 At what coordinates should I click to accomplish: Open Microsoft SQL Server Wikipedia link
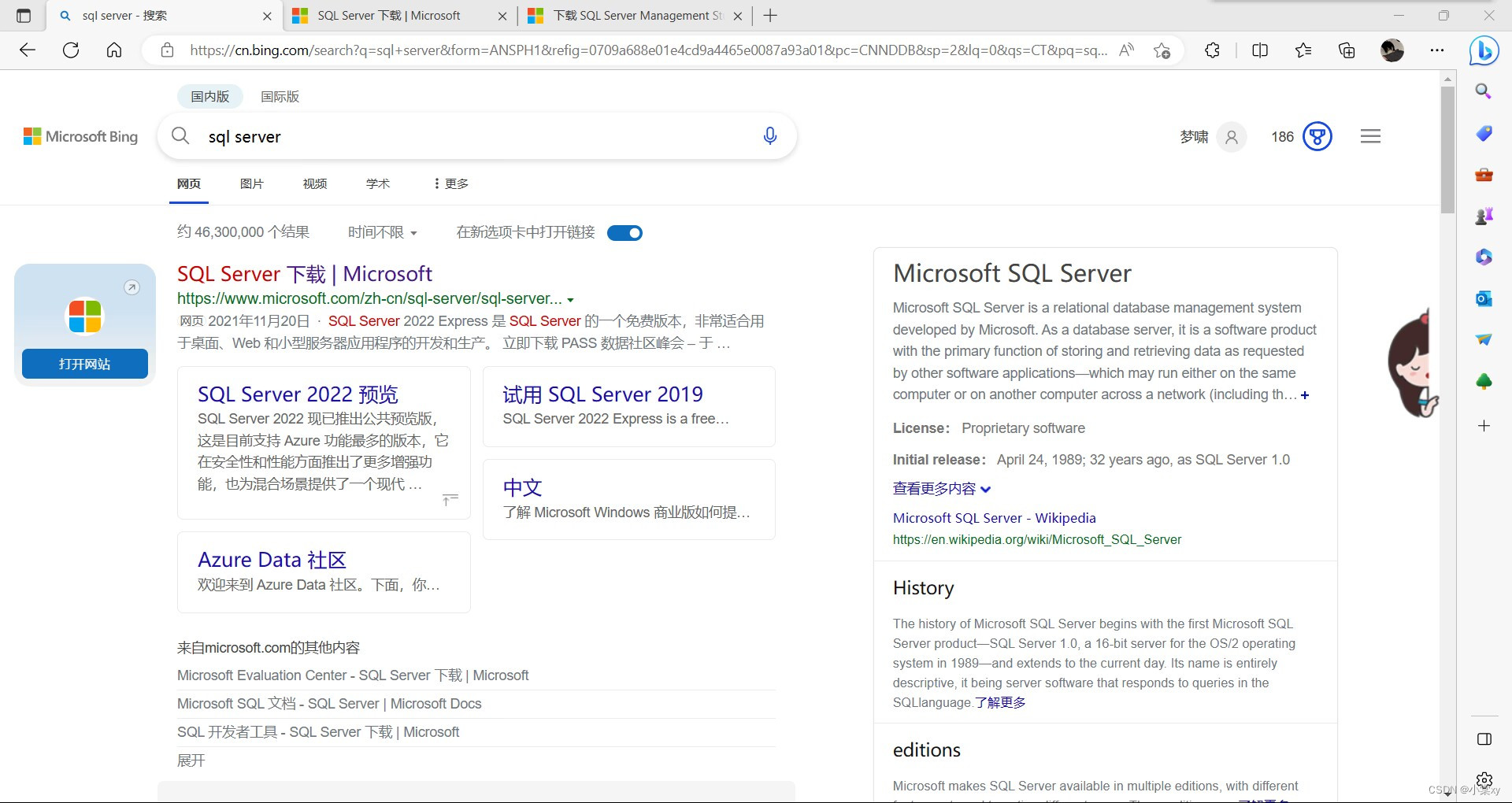995,518
